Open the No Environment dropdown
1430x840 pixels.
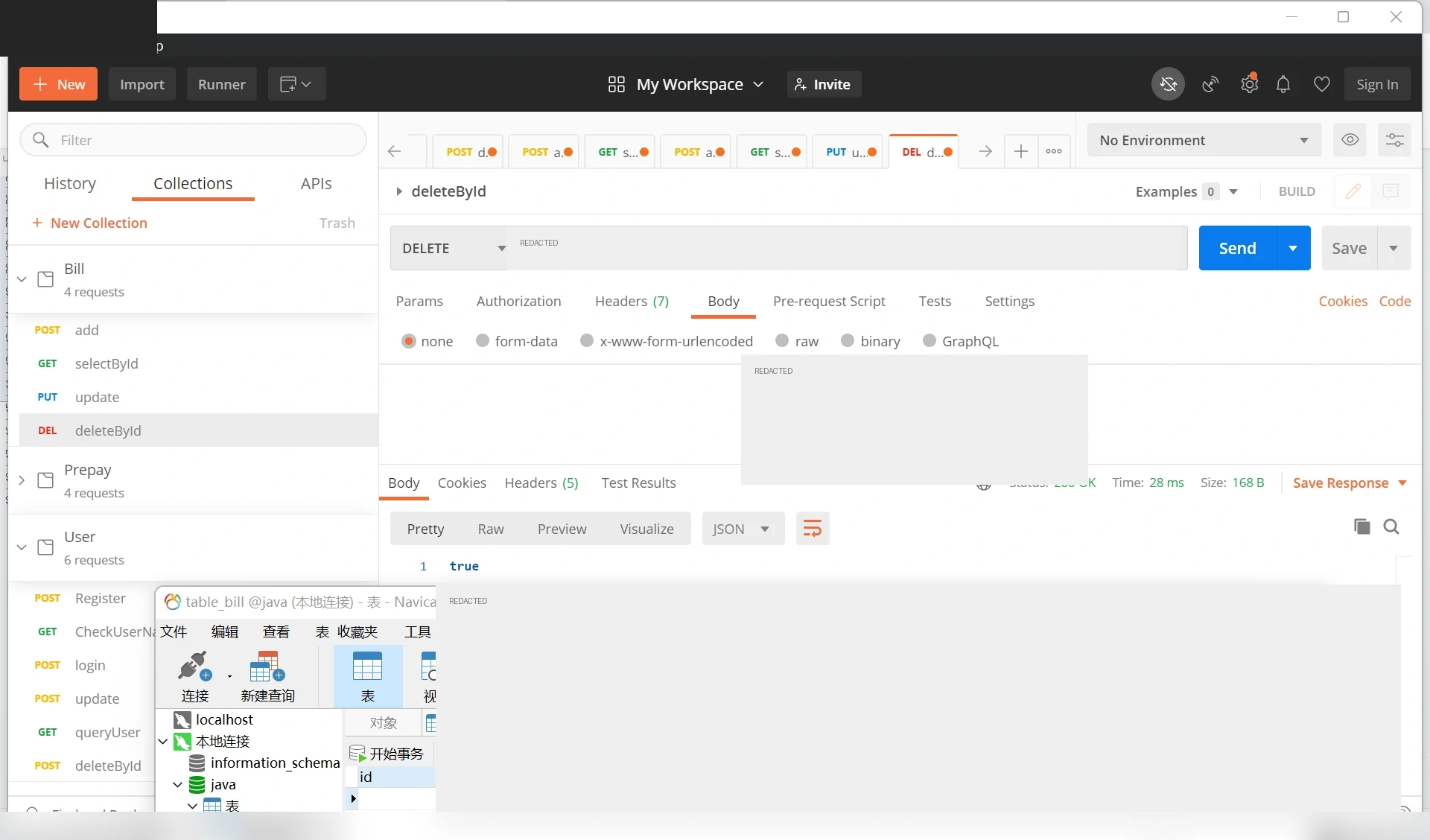[x=1204, y=140]
